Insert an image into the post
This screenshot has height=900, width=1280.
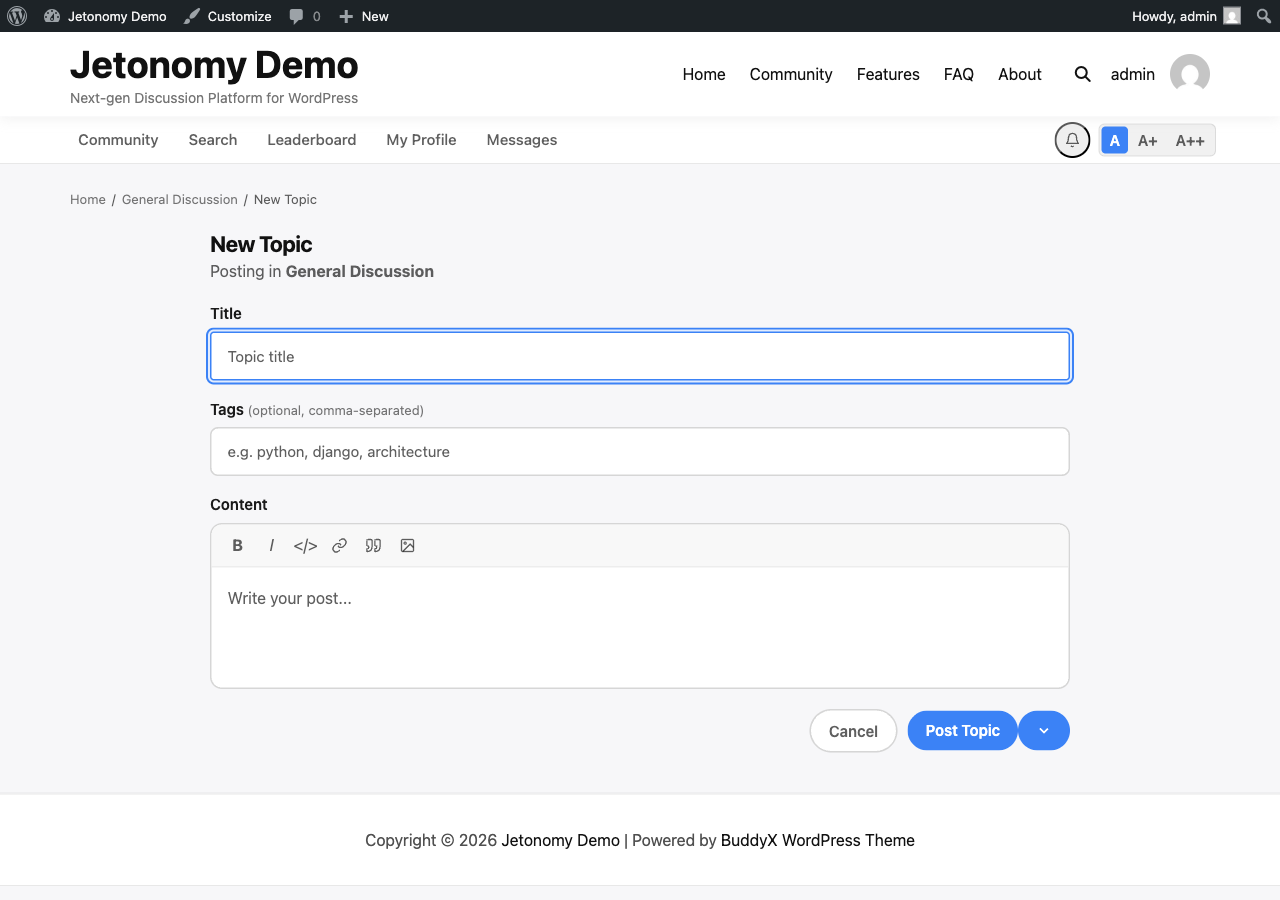pos(407,545)
